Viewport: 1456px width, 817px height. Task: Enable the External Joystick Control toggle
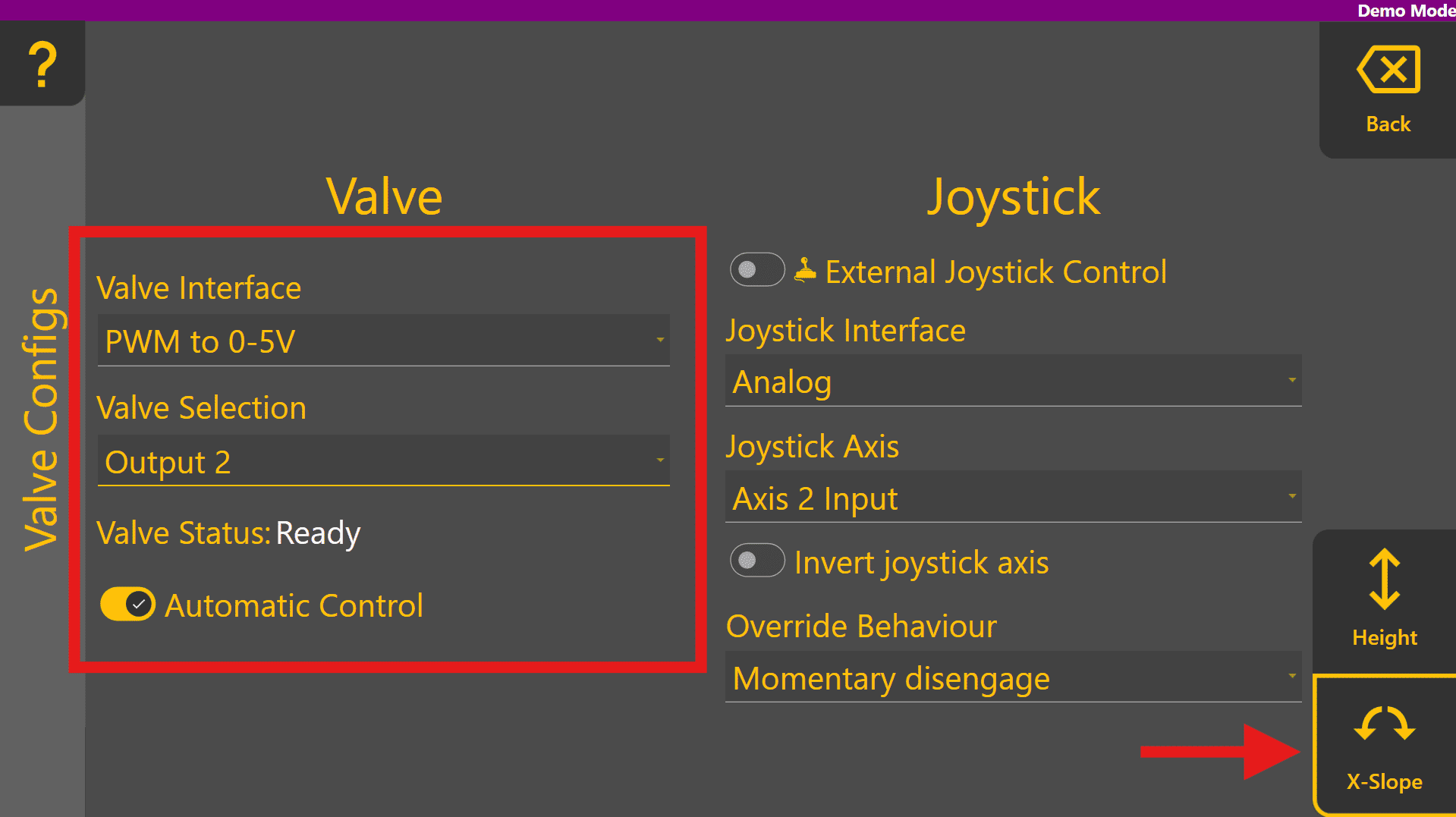point(756,270)
